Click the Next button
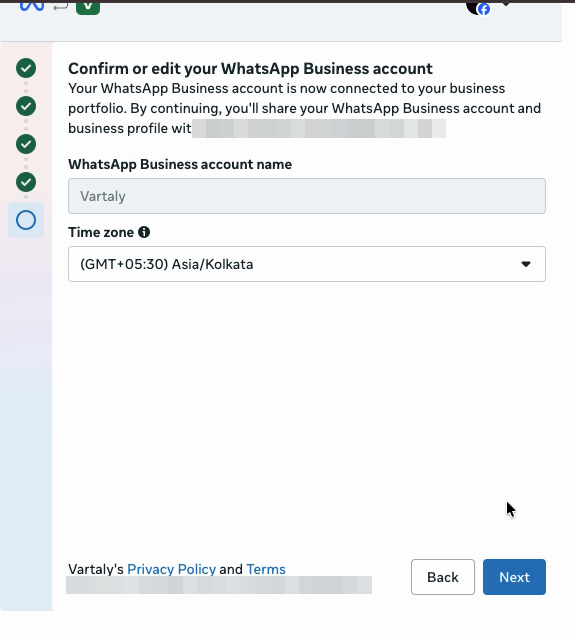Screen dimensions: 575x635 pos(514,577)
